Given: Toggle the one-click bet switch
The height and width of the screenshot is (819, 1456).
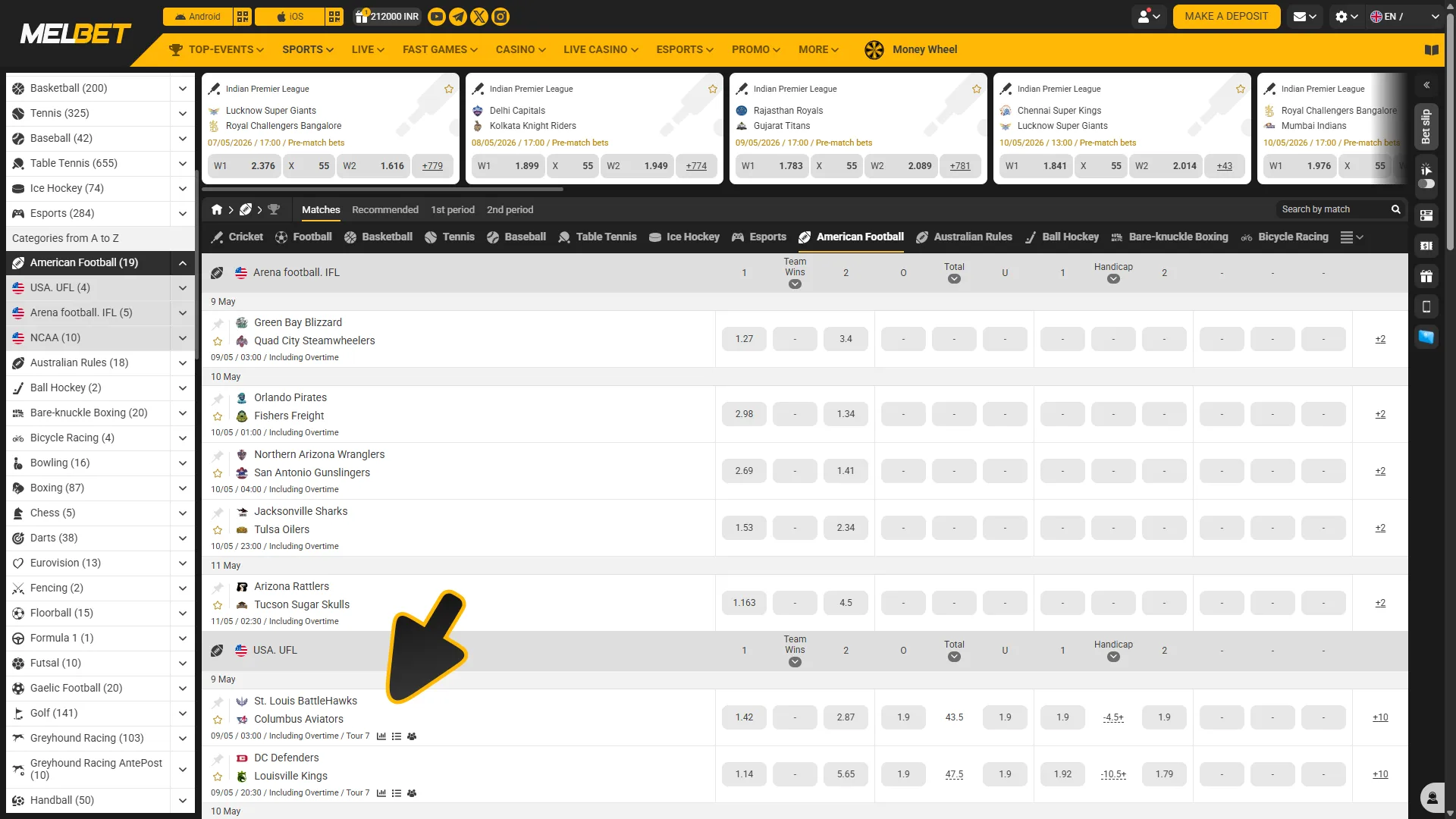Looking at the screenshot, I should pyautogui.click(x=1426, y=184).
